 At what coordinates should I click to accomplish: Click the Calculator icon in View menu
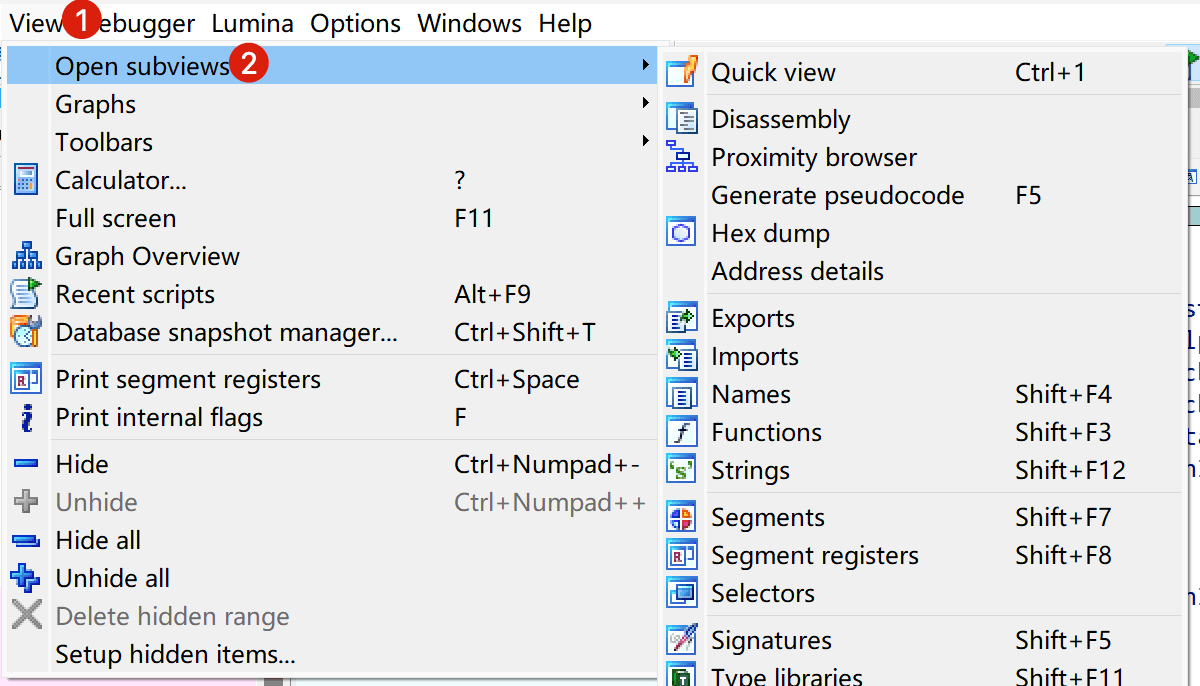click(26, 180)
